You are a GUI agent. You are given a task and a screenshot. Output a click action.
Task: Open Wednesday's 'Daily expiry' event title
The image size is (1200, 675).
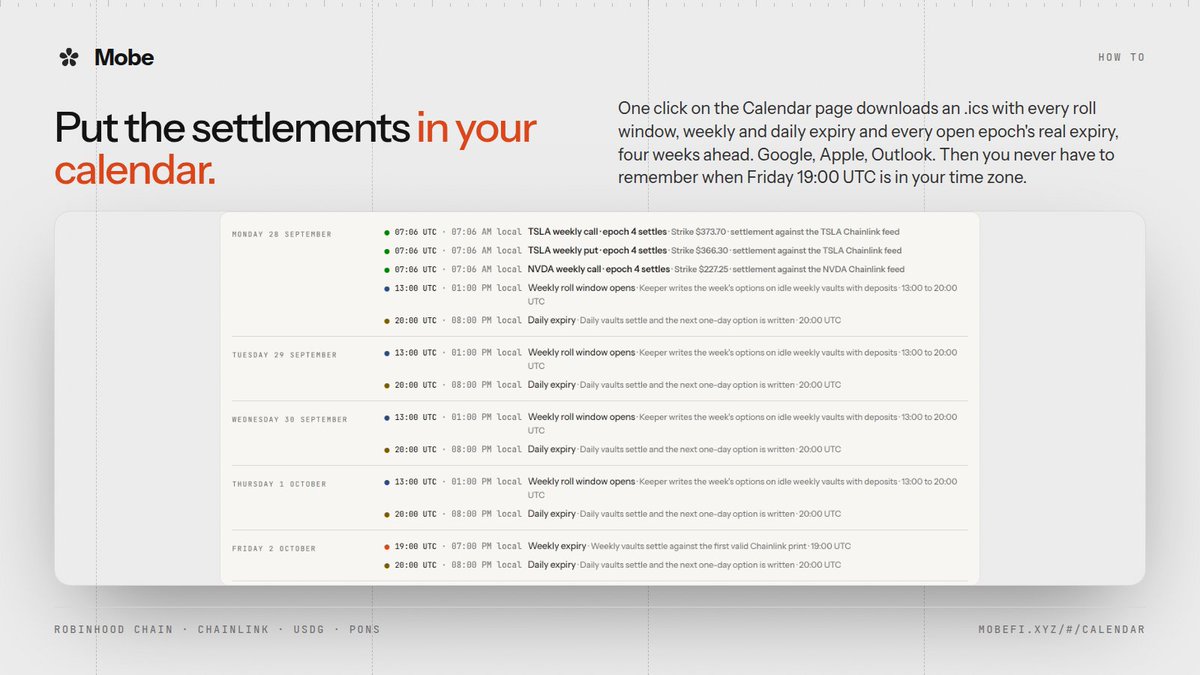tap(552, 450)
